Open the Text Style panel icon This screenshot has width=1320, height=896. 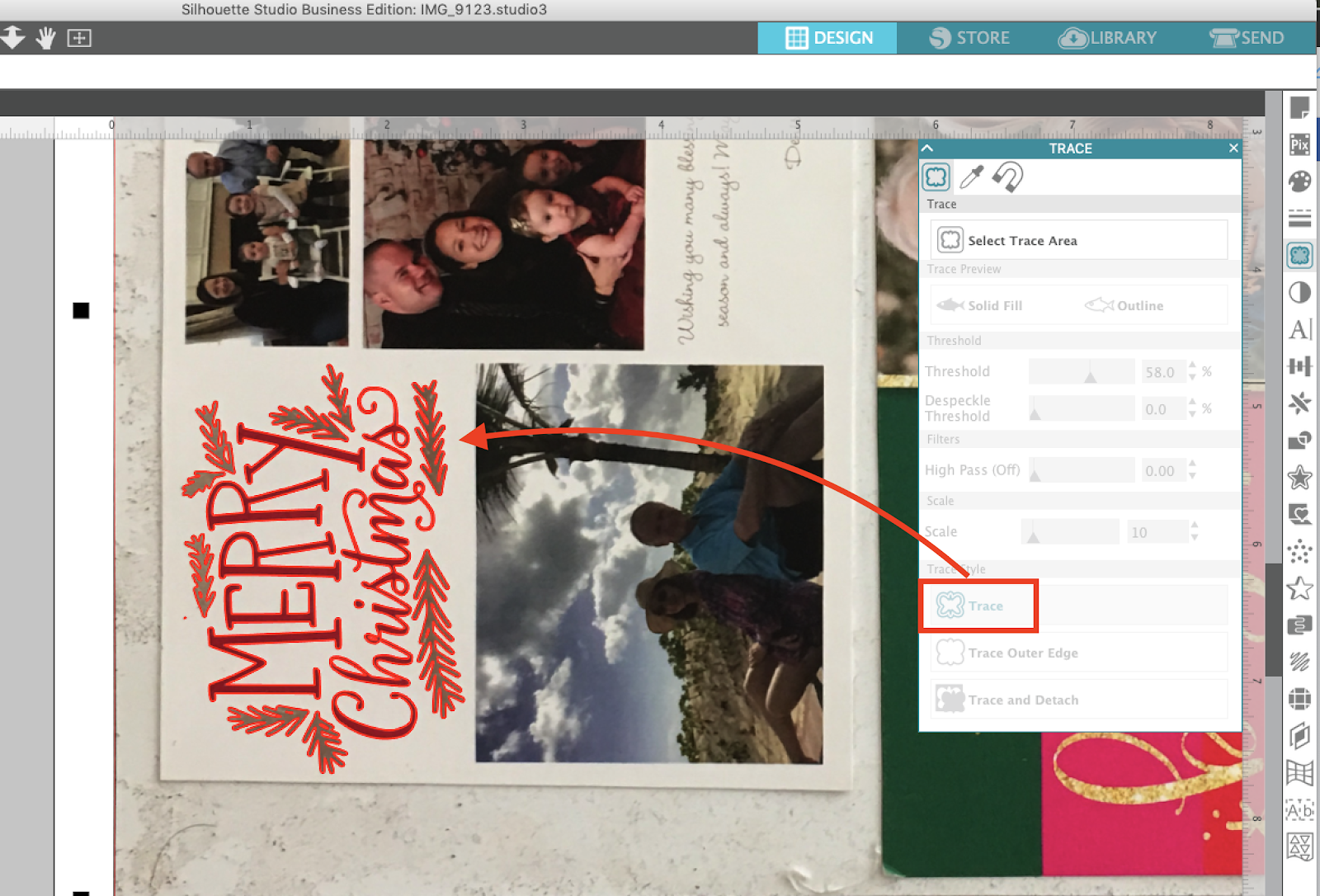click(1299, 329)
